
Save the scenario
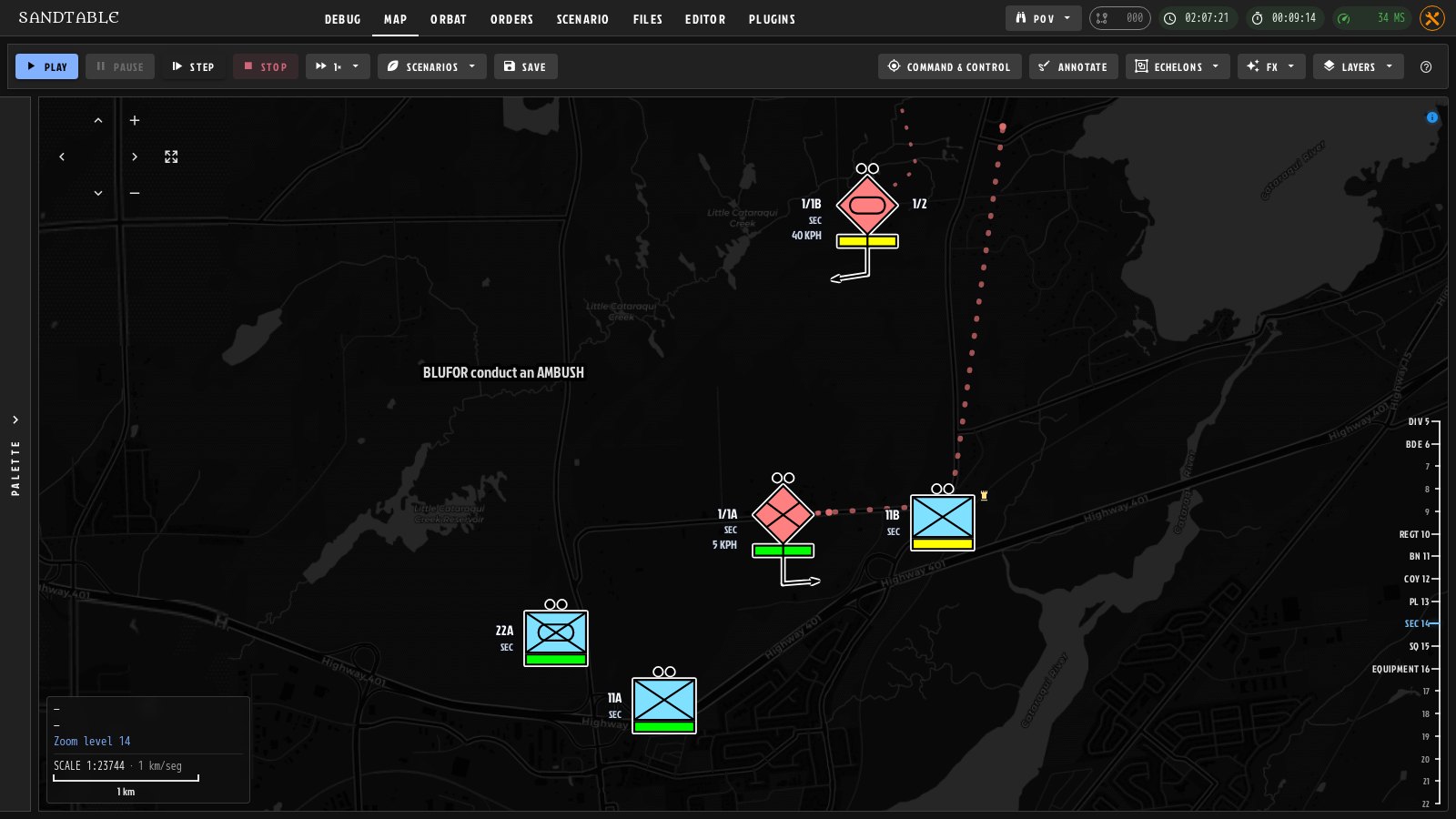(525, 66)
